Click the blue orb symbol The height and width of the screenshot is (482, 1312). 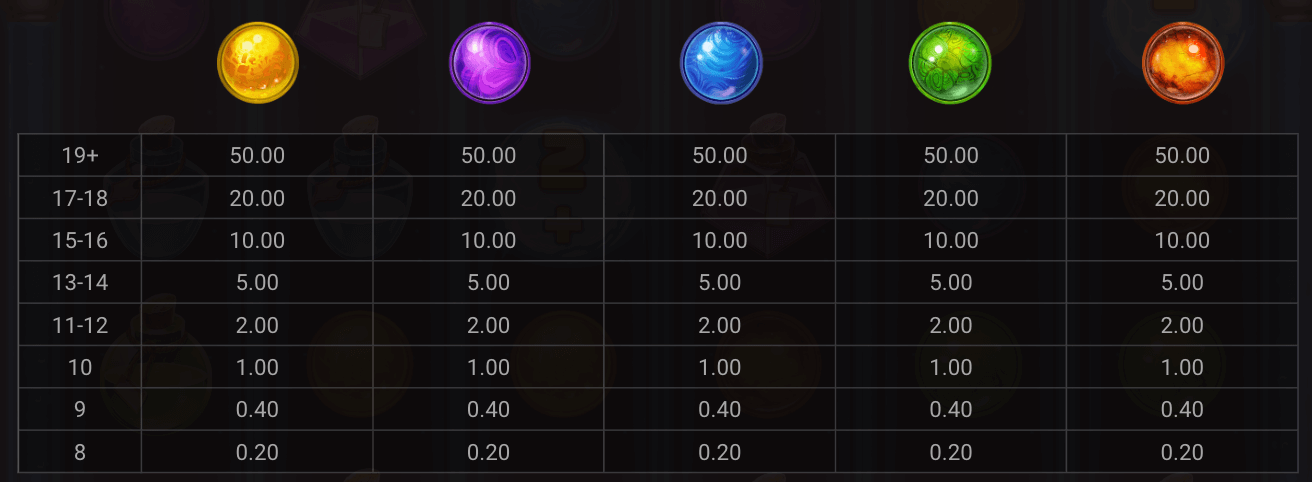[x=721, y=64]
